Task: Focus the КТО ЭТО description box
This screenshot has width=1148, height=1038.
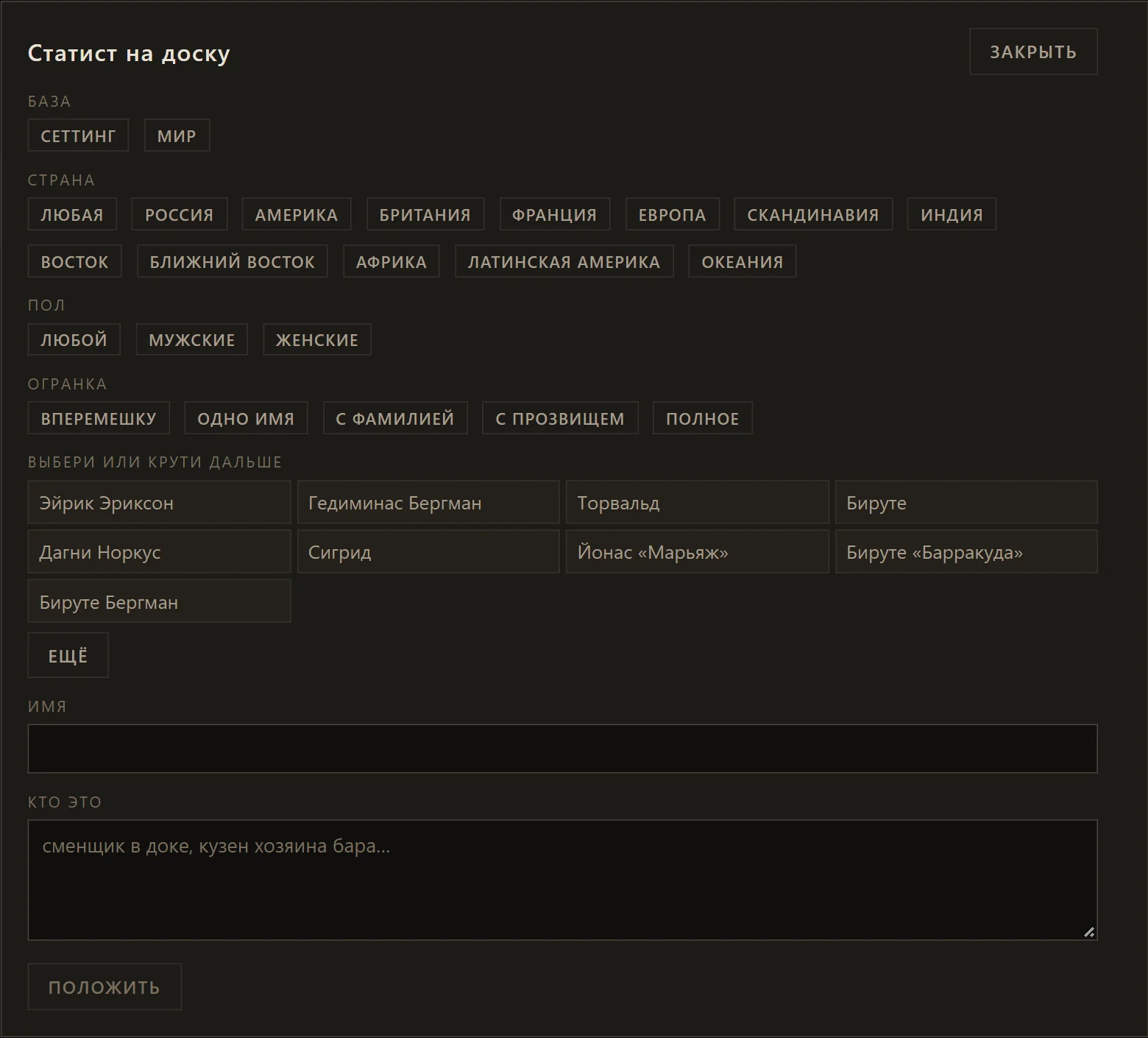Action: [x=562, y=880]
